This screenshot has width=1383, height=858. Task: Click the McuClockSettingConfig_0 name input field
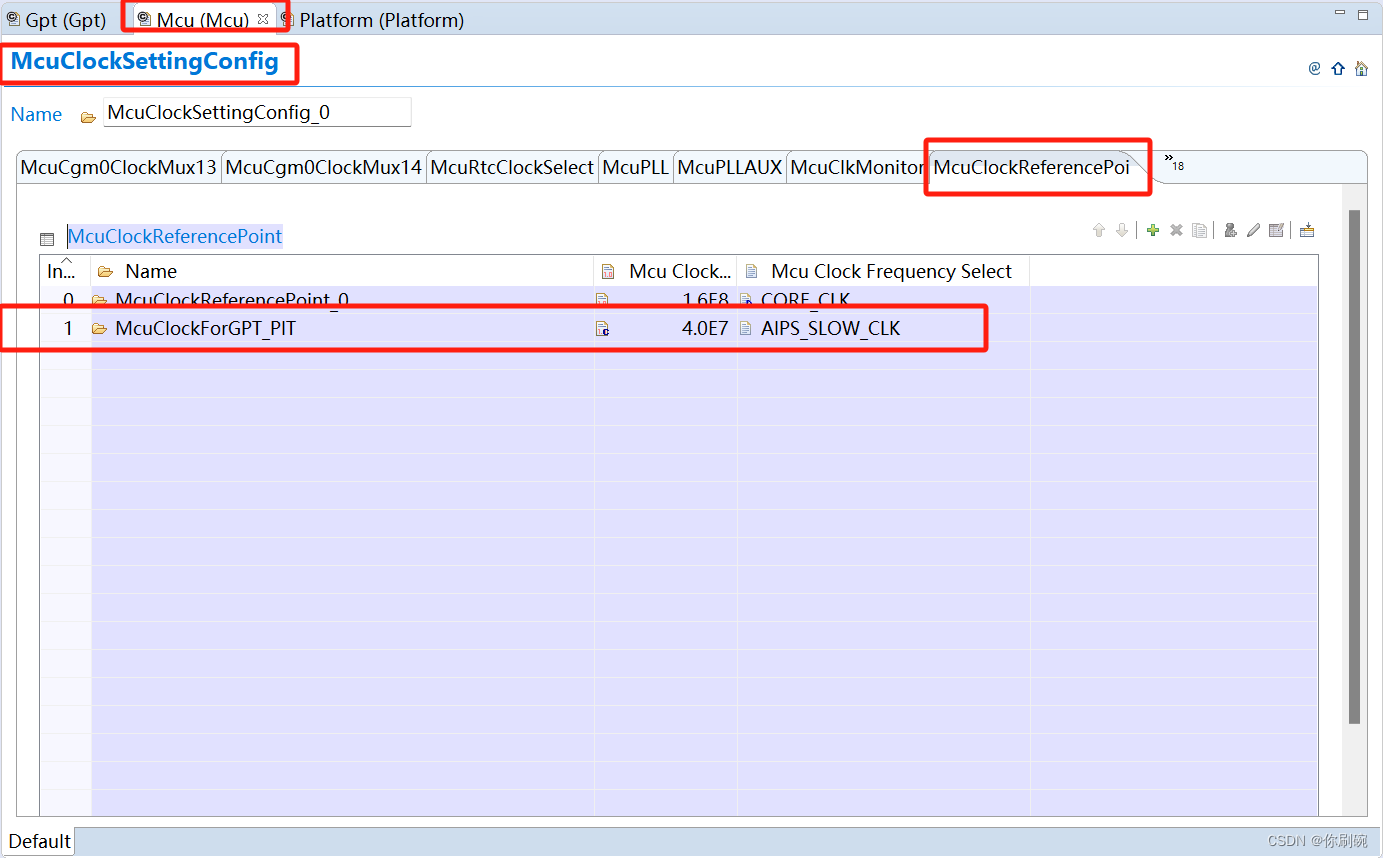pos(258,113)
